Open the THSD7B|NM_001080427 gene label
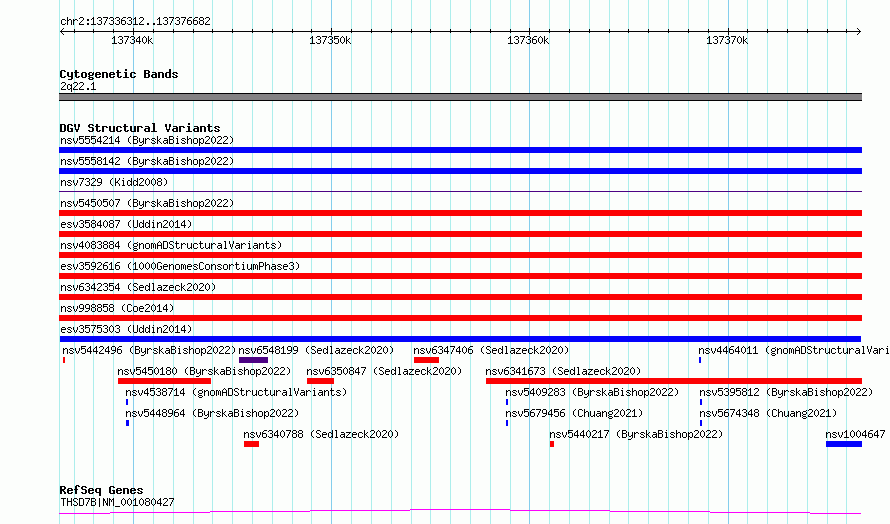Image resolution: width=890 pixels, height=524 pixels. tap(117, 502)
